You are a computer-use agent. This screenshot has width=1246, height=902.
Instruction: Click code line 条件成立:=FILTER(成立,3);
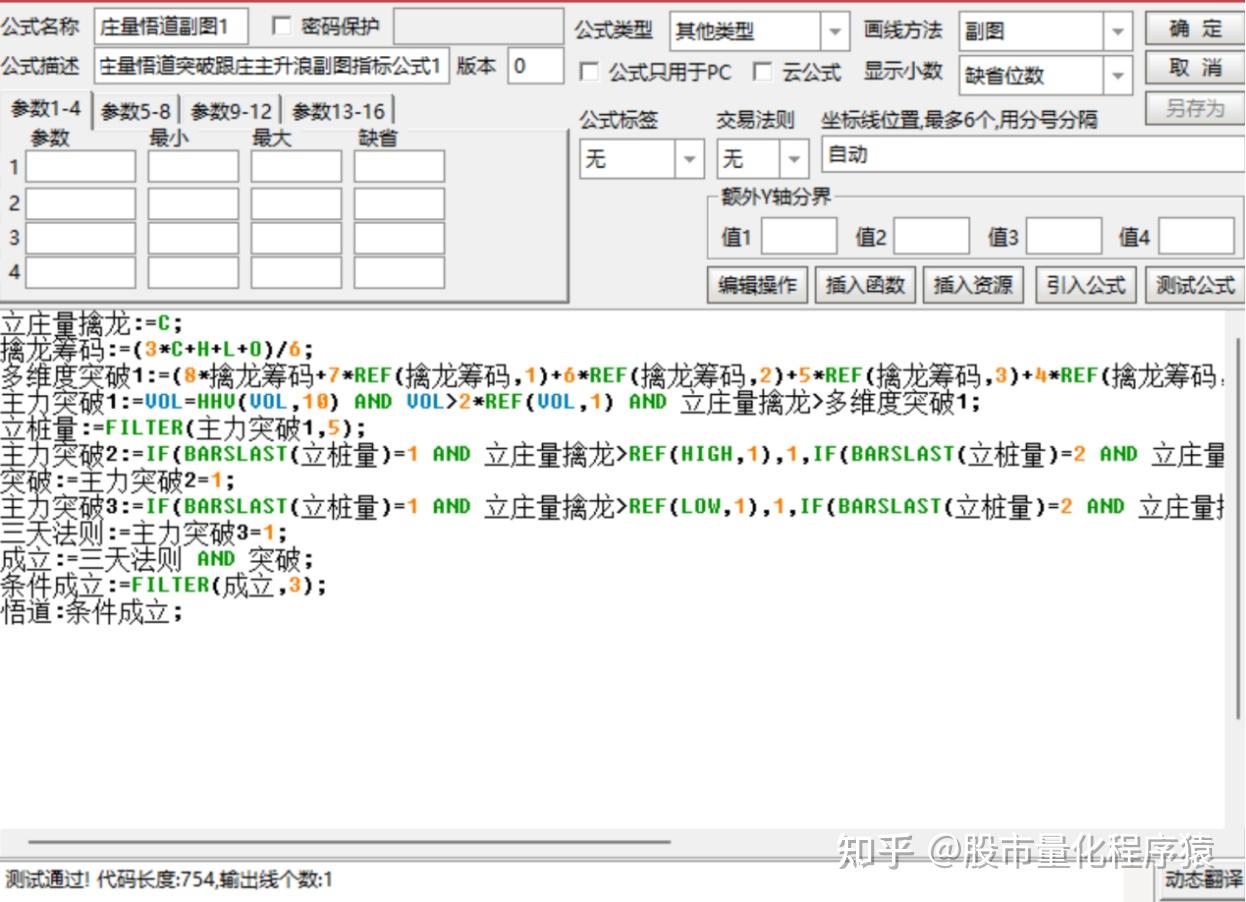164,584
